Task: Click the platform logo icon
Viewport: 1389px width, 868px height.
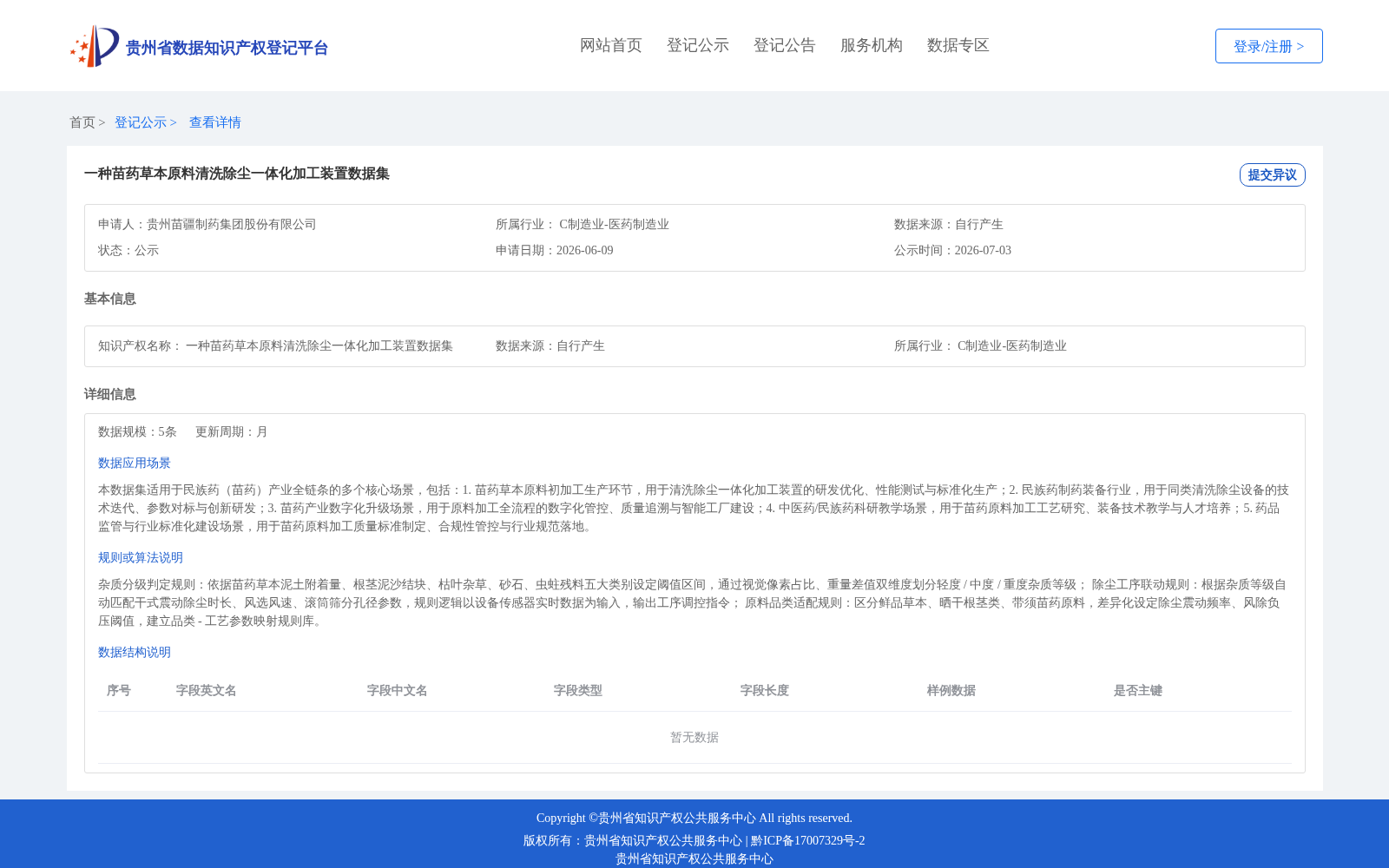Action: coord(95,46)
